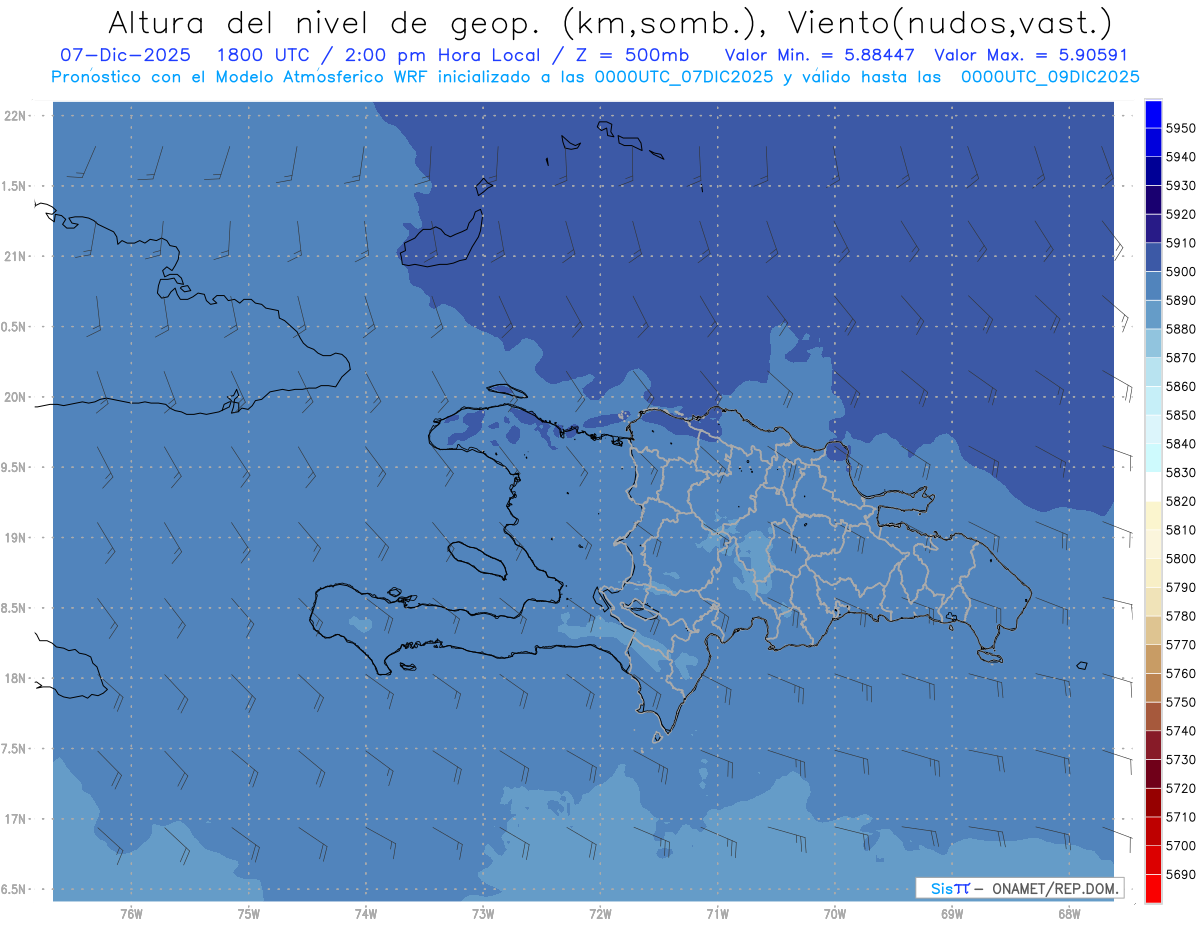Image resolution: width=1200 pixels, height=927 pixels.
Task: Click the 5700 color bar label
Action: click(1180, 846)
